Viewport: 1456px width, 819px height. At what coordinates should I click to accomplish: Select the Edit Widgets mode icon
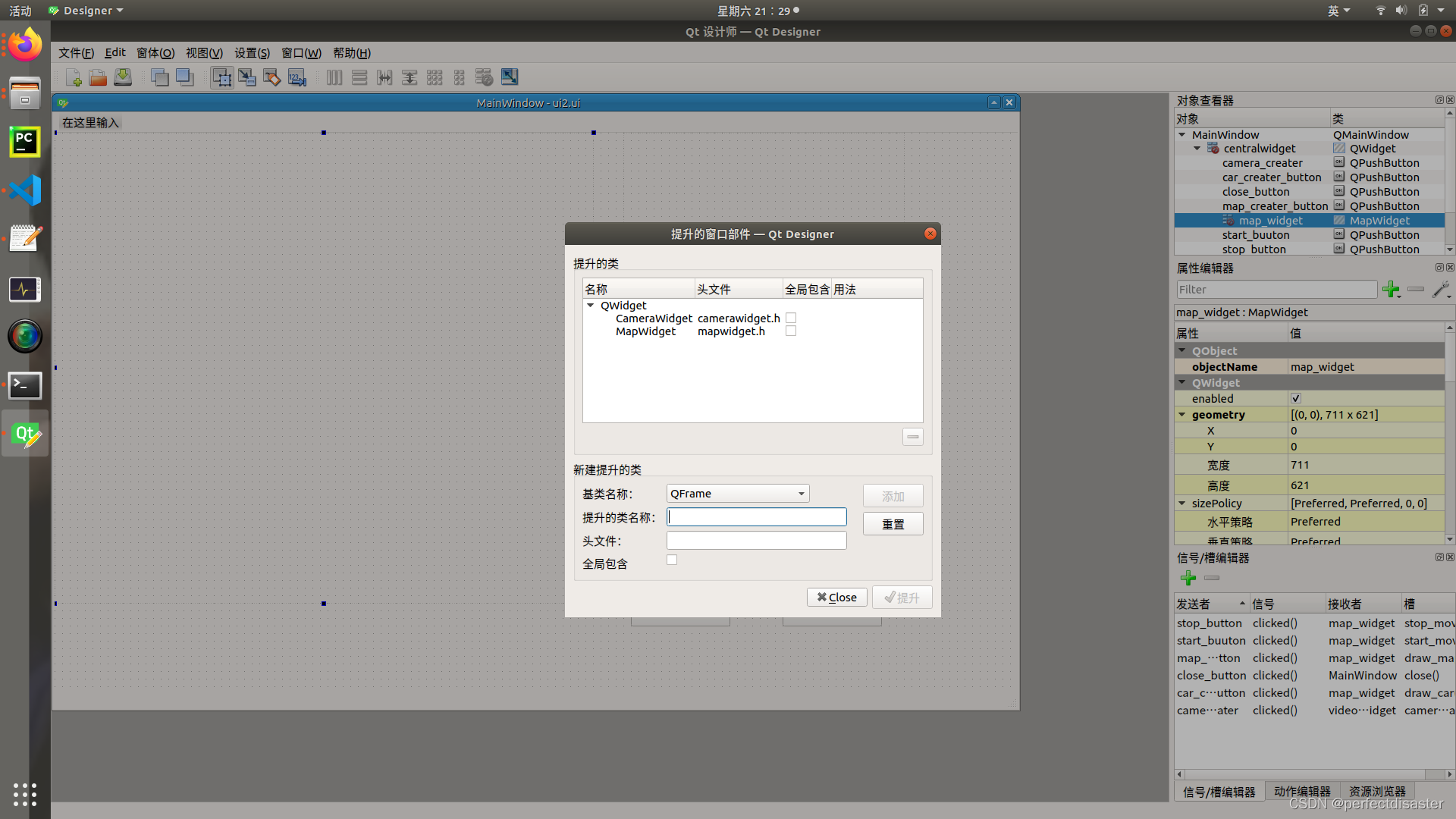[221, 77]
